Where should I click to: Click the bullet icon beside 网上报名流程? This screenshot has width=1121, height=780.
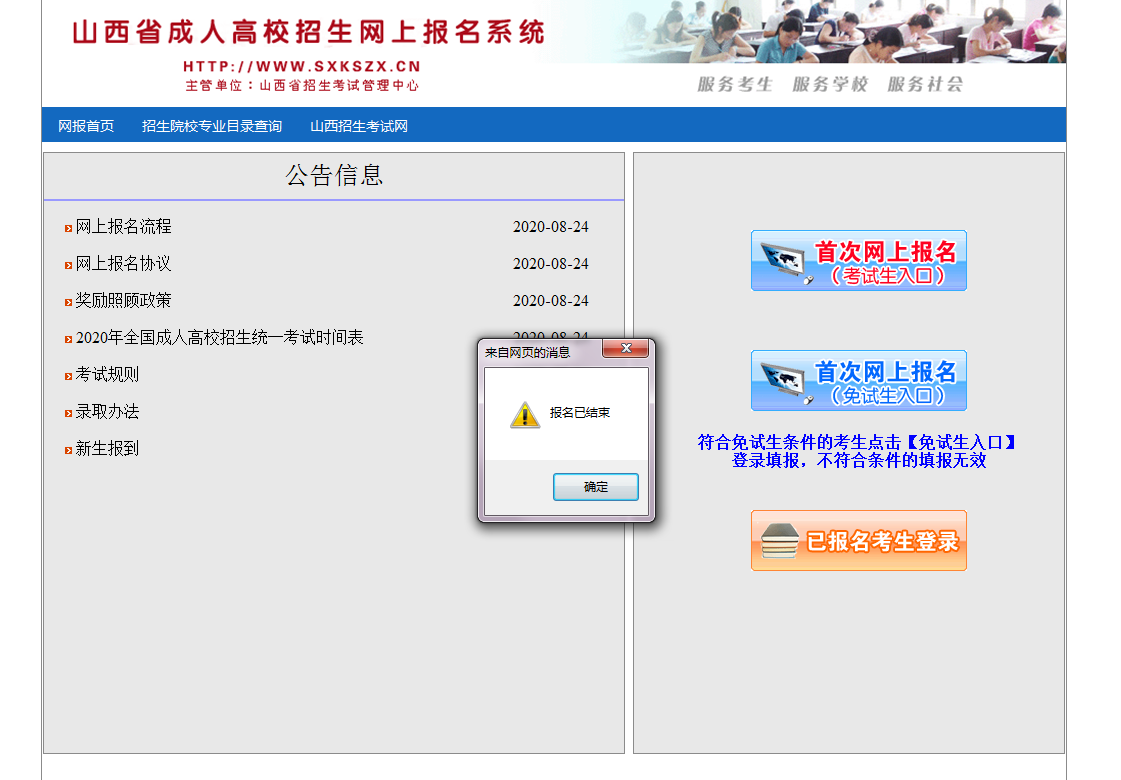(x=68, y=229)
